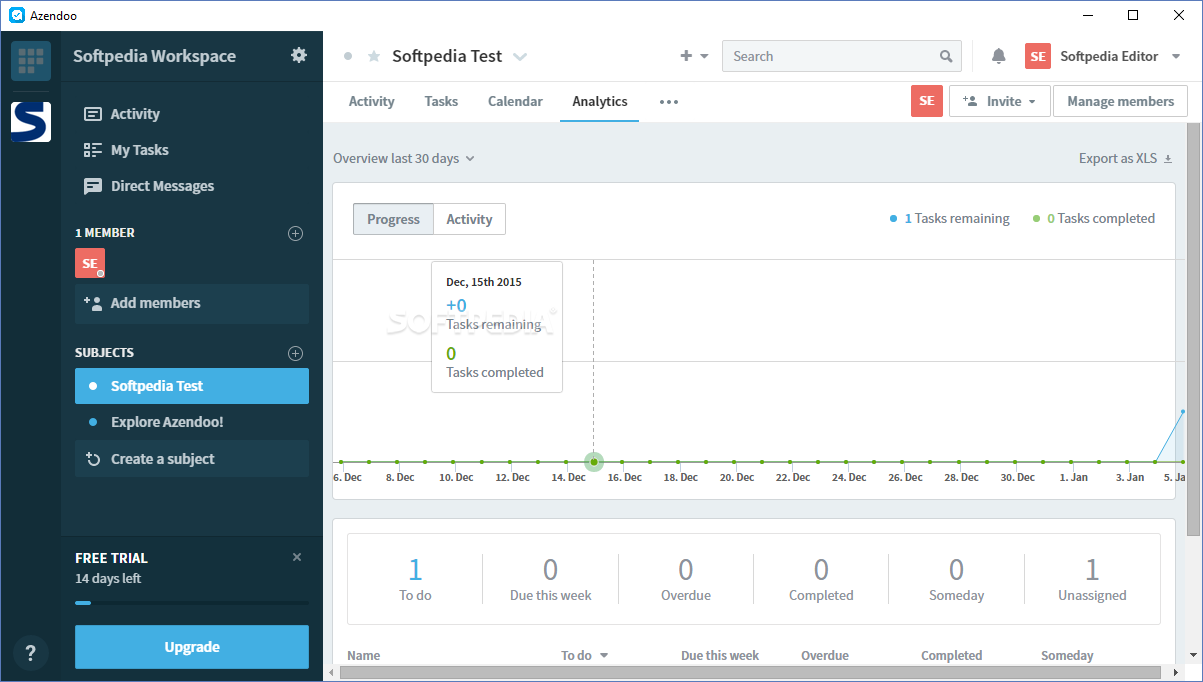Viewport: 1203px width, 682px height.
Task: Click the Completed column header
Action: pyautogui.click(x=951, y=656)
